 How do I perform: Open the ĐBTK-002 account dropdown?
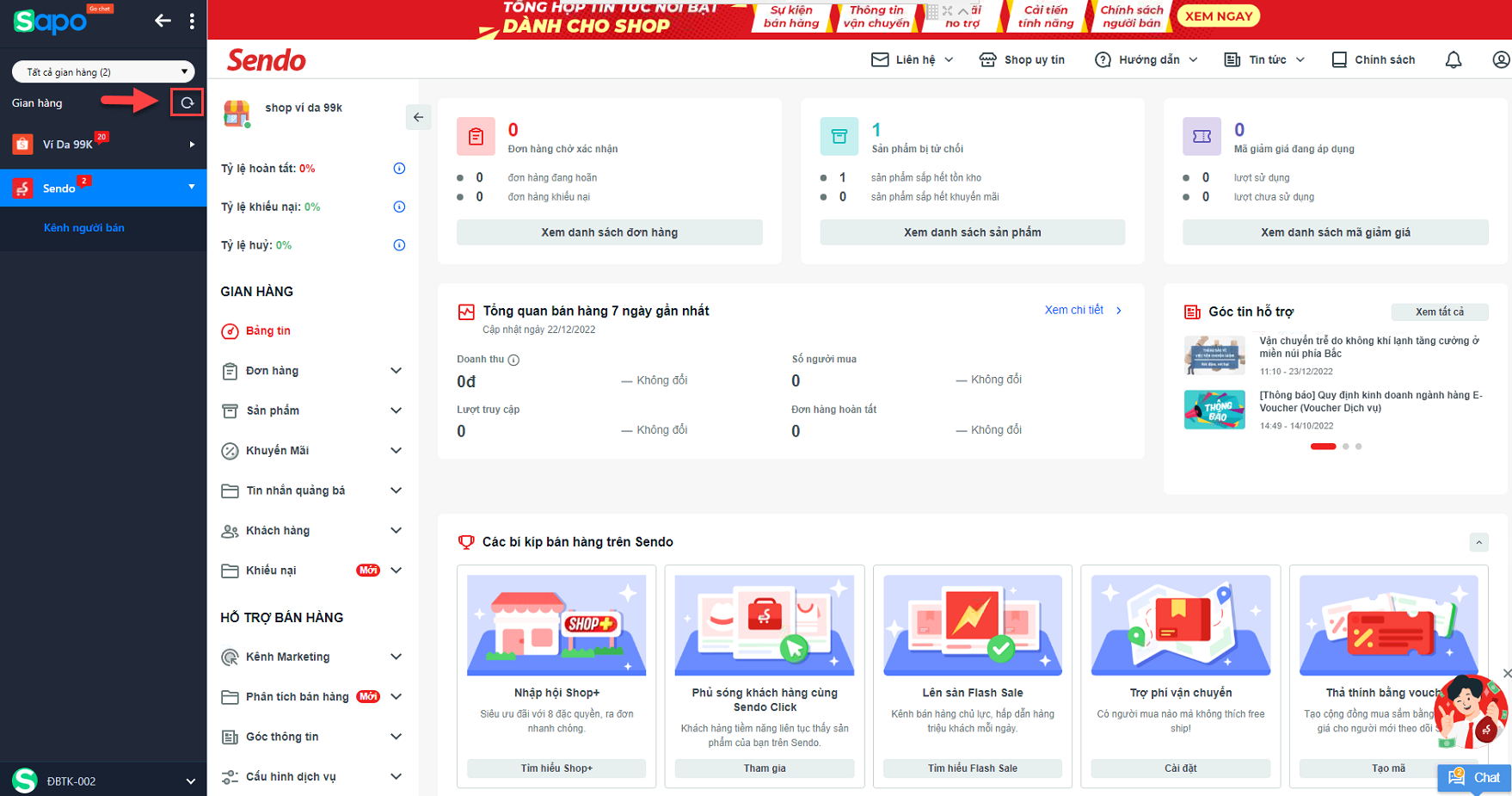190,781
